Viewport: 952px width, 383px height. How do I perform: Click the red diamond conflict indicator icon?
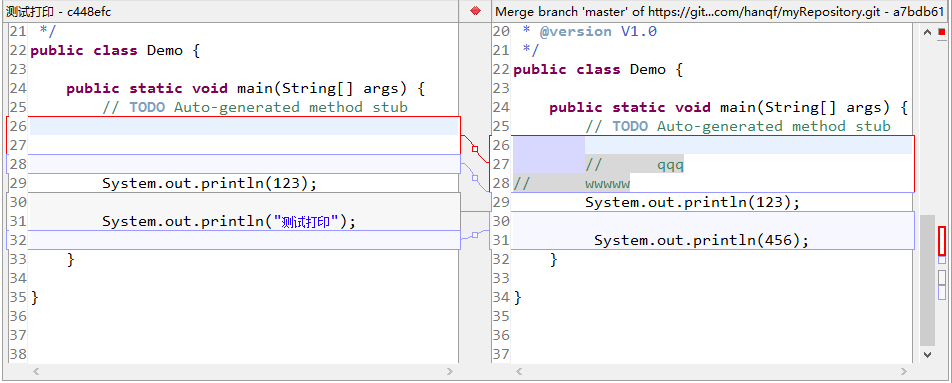point(475,11)
